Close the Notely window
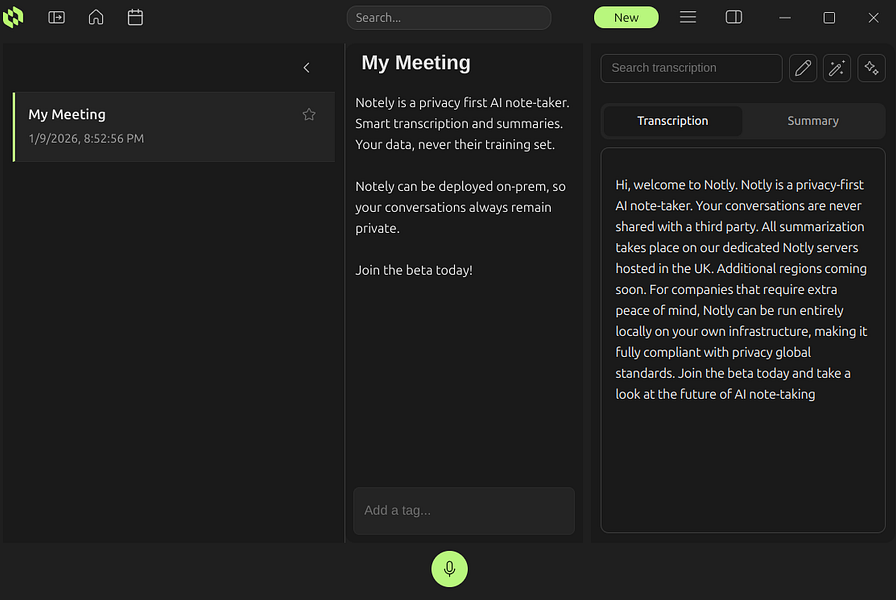The image size is (896, 600). [x=874, y=18]
